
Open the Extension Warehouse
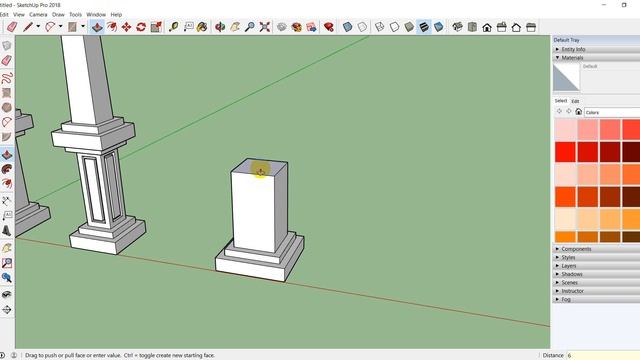pyautogui.click(x=297, y=27)
